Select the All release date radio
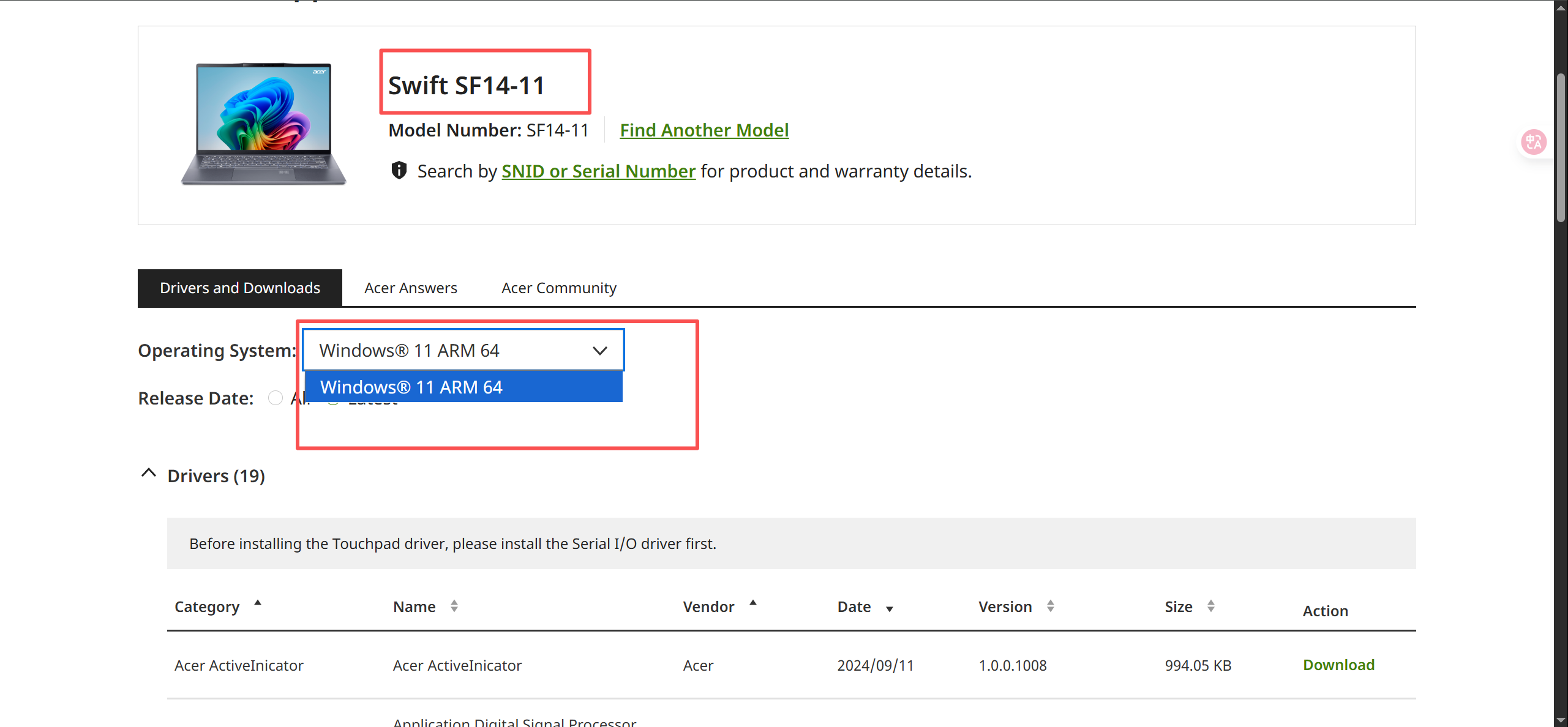1568x727 pixels. (276, 398)
